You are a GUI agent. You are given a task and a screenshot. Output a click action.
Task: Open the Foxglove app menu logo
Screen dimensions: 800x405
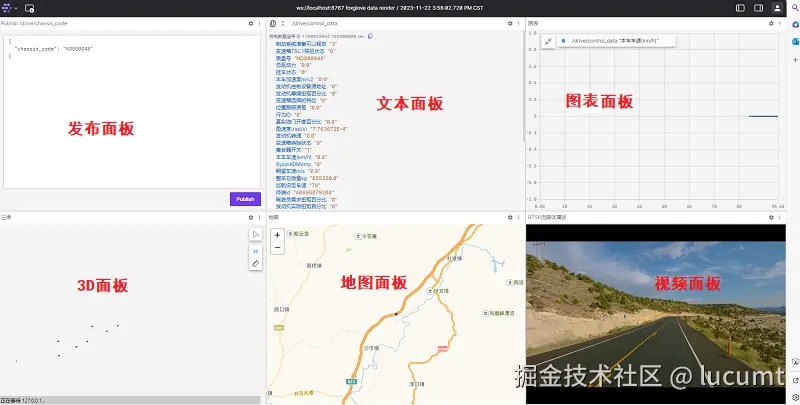[7, 8]
